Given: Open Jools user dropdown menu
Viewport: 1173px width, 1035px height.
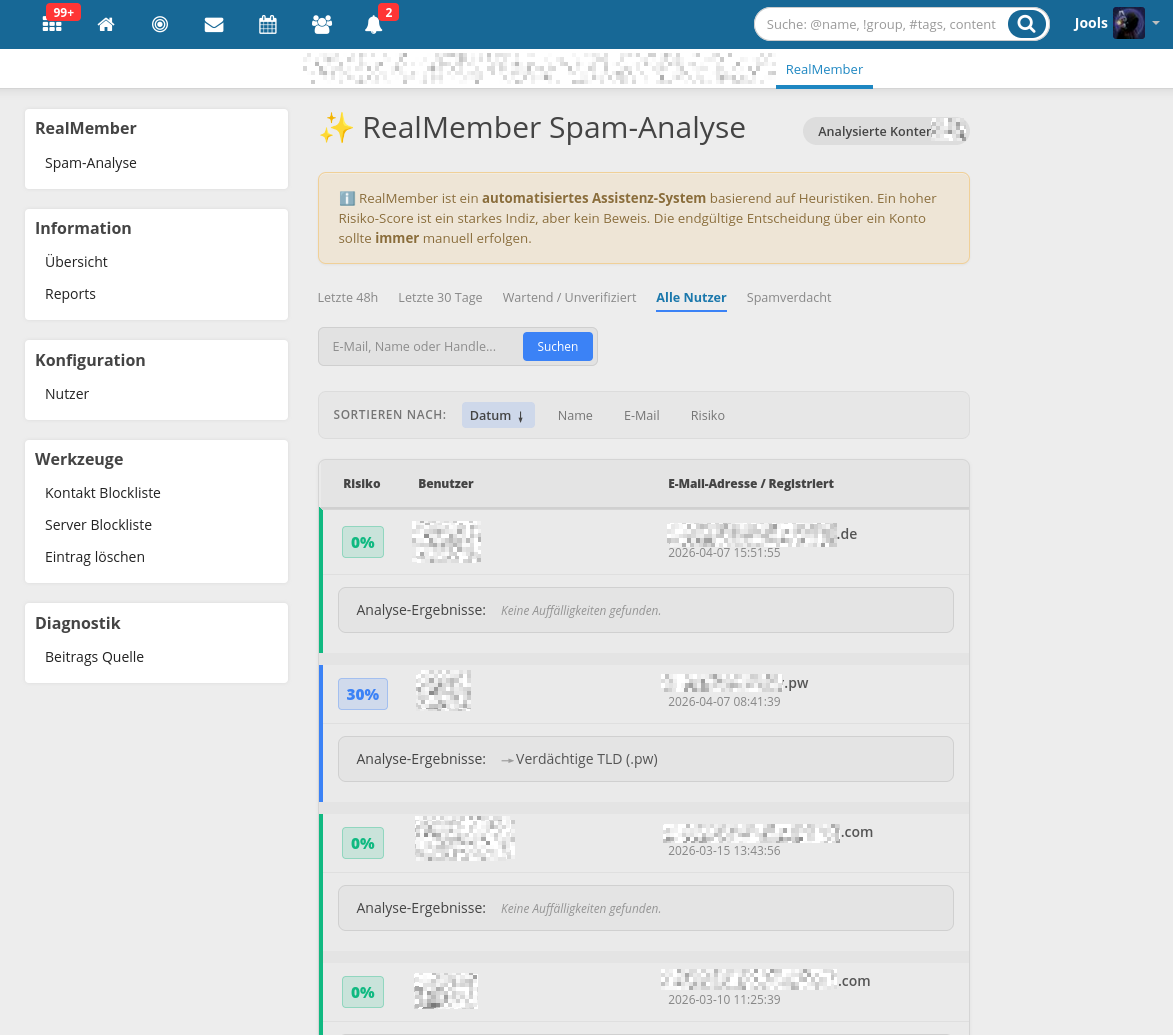Looking at the screenshot, I should click(x=1117, y=24).
